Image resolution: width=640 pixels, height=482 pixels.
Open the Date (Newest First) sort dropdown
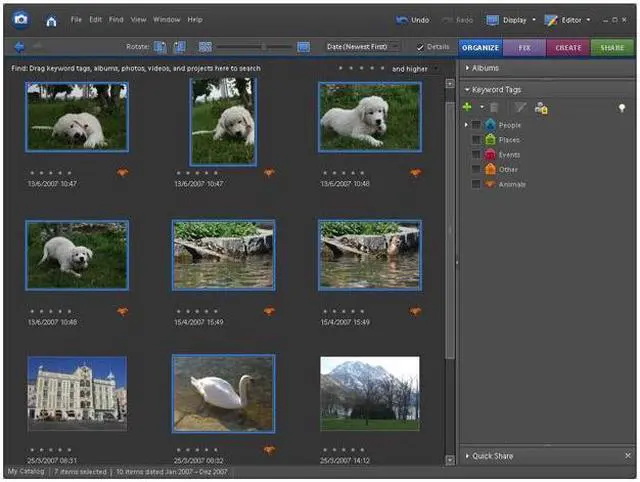(362, 47)
